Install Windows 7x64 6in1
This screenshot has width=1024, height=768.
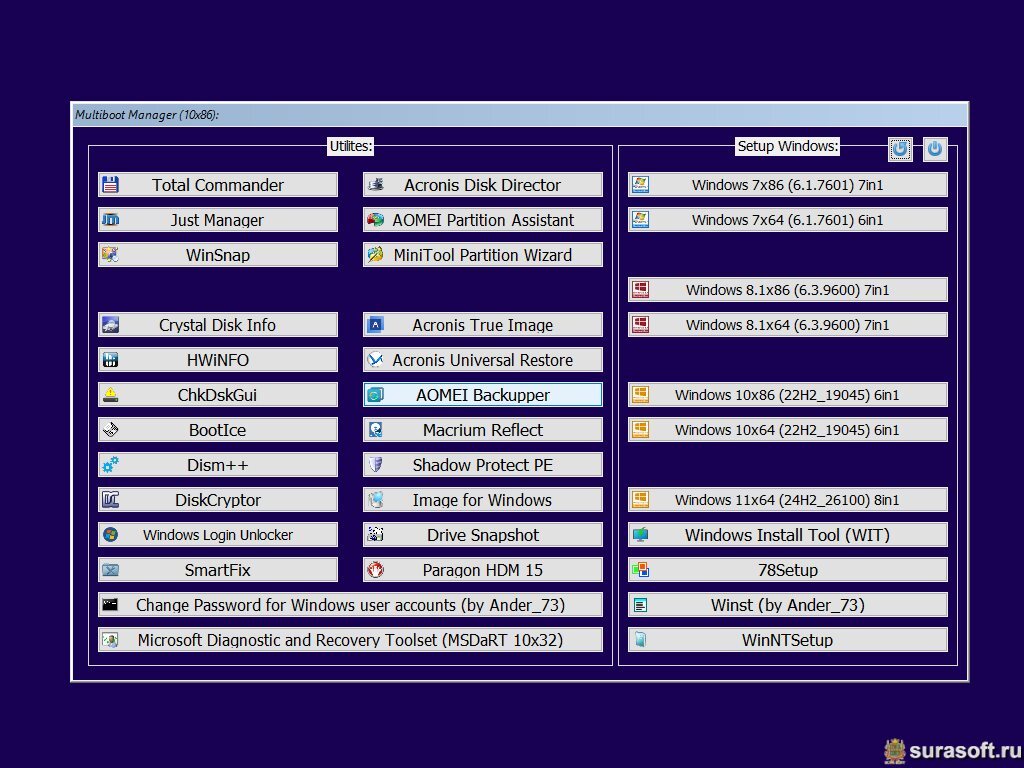coord(788,220)
